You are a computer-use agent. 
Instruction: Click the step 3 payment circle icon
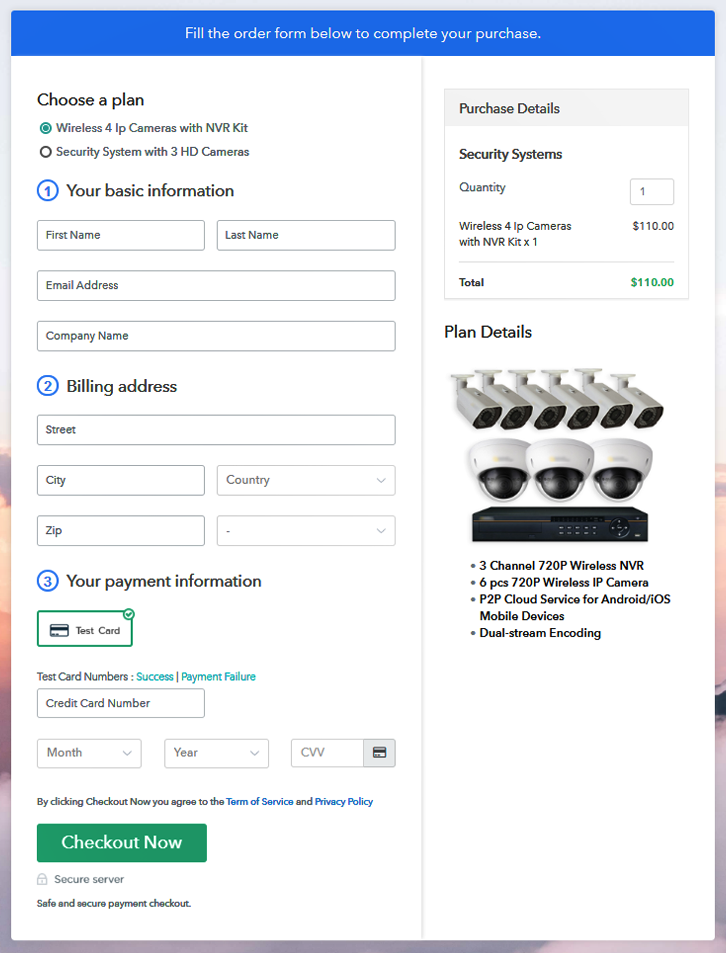pos(47,581)
